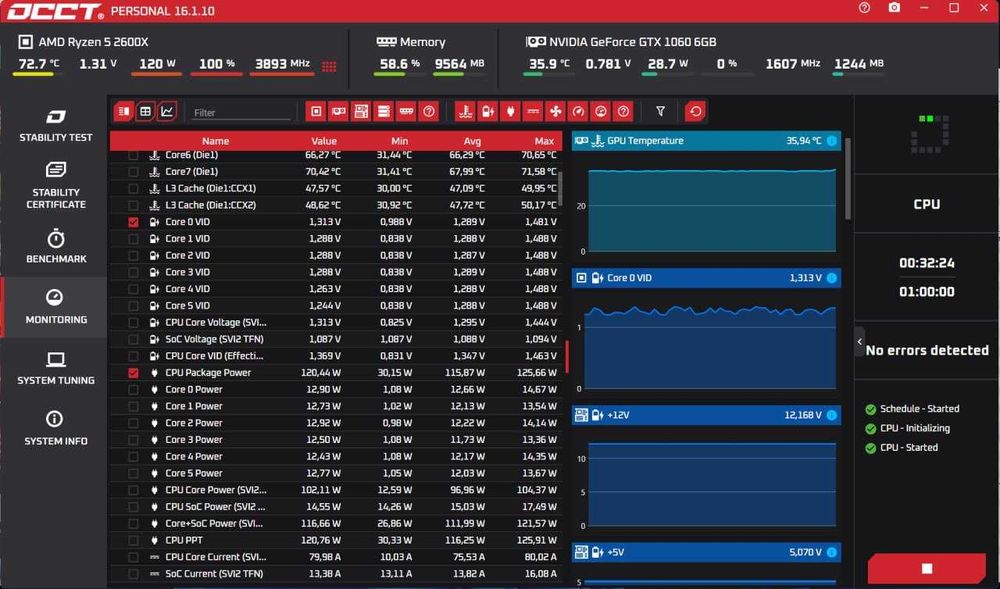Toggle fan sensor type filter
The image size is (1000, 589).
click(x=555, y=112)
